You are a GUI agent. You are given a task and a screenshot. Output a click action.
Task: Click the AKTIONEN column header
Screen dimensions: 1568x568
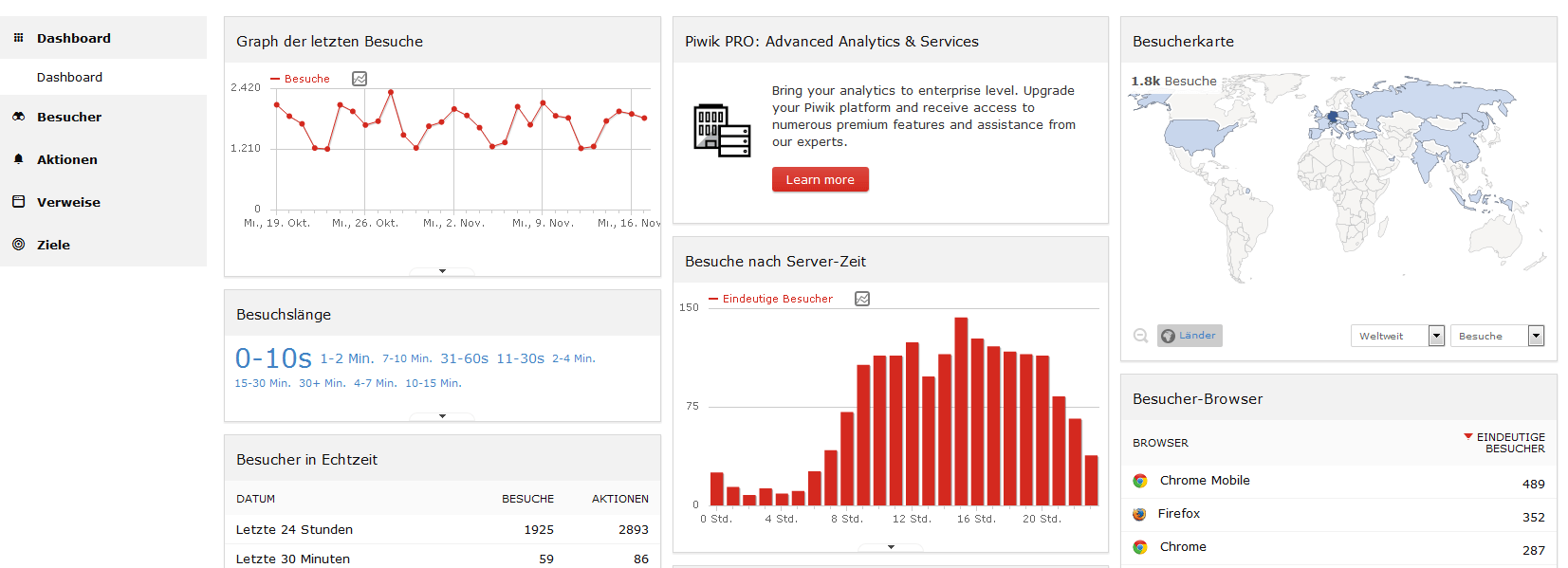pos(620,499)
